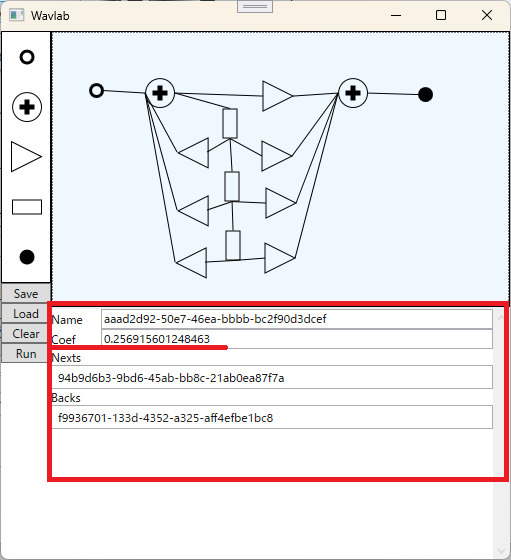
Task: Click the Save button
Action: 26,294
